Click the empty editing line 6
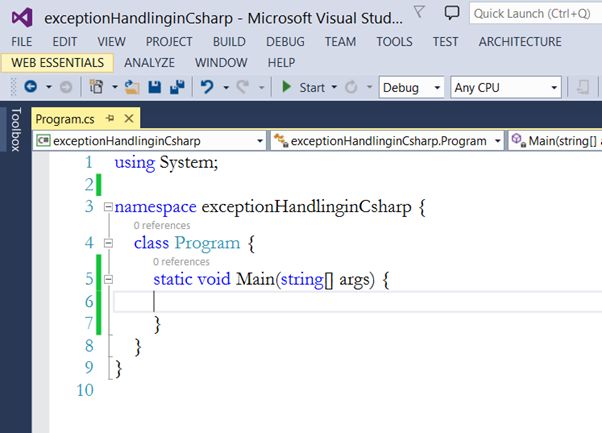 (x=357, y=301)
